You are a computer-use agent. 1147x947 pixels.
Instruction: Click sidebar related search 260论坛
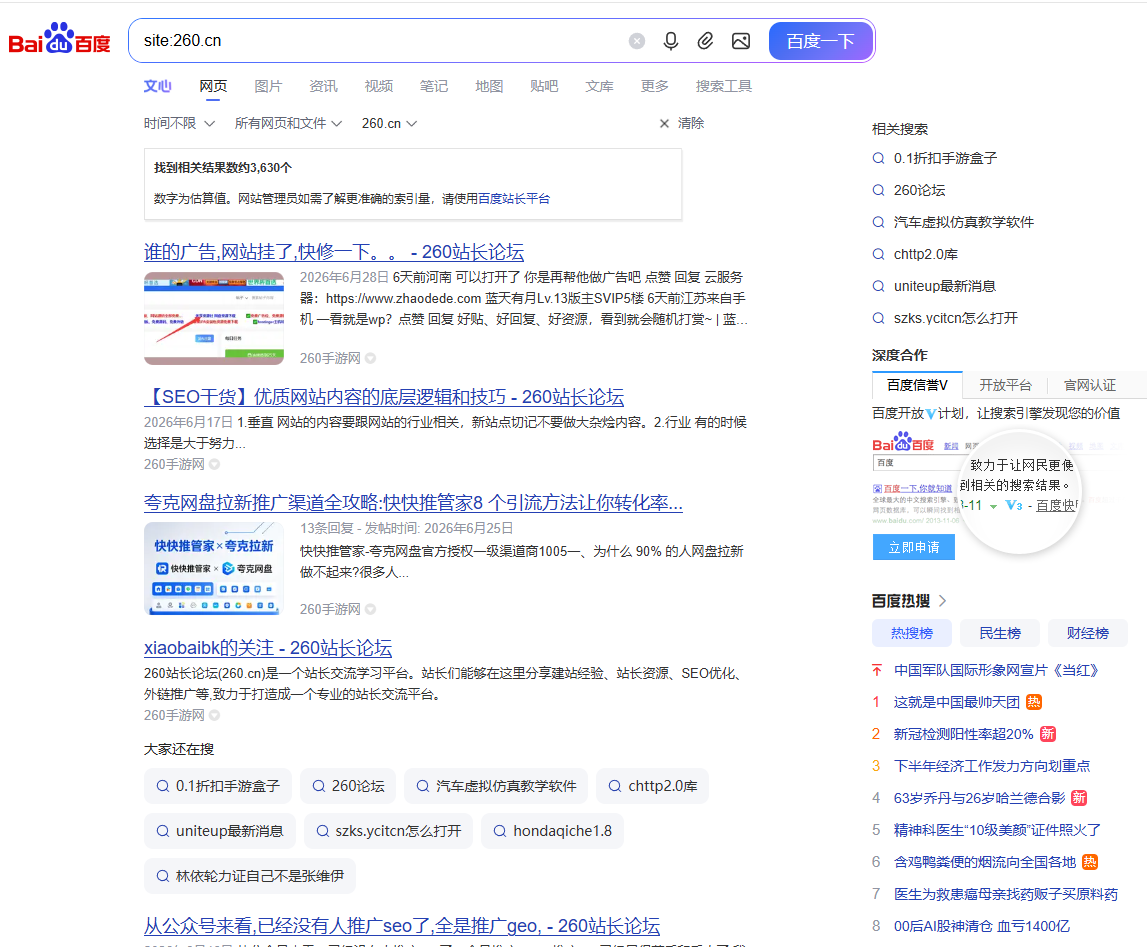coord(920,190)
